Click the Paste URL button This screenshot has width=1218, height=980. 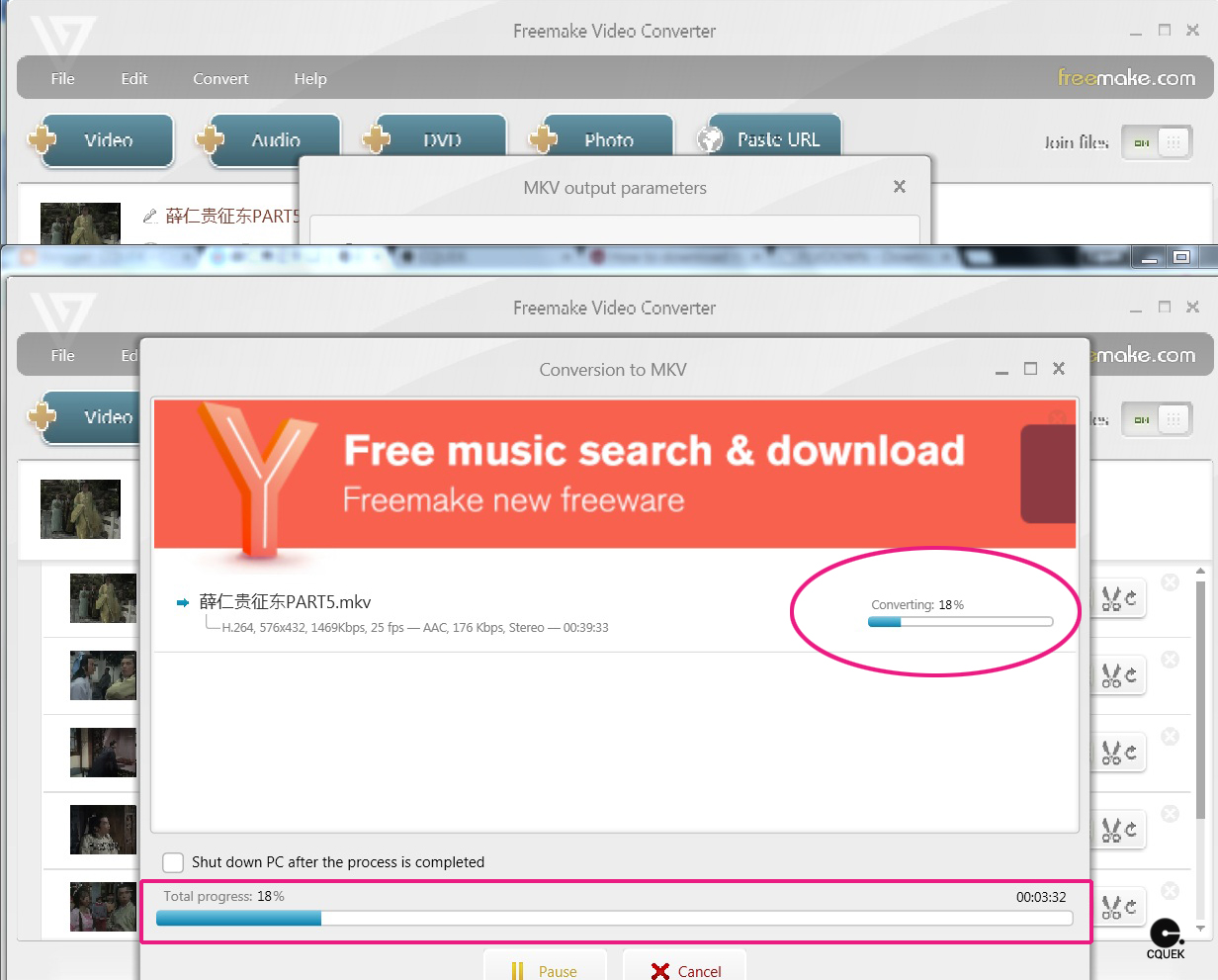coord(769,138)
